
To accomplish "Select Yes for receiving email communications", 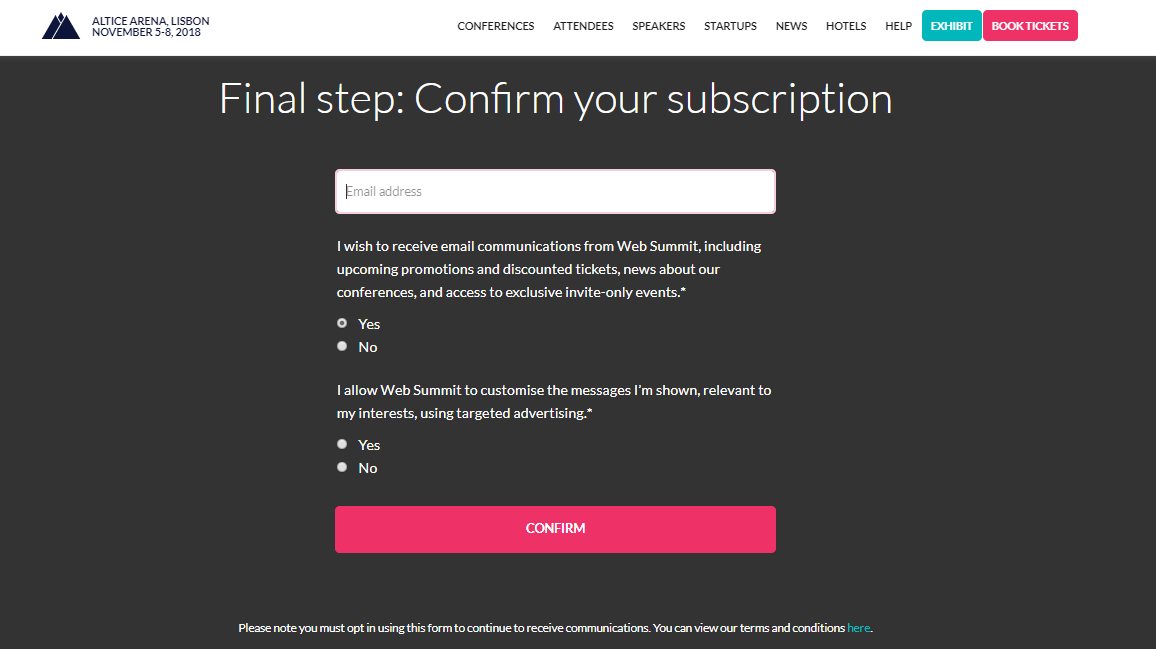I will click(x=342, y=323).
